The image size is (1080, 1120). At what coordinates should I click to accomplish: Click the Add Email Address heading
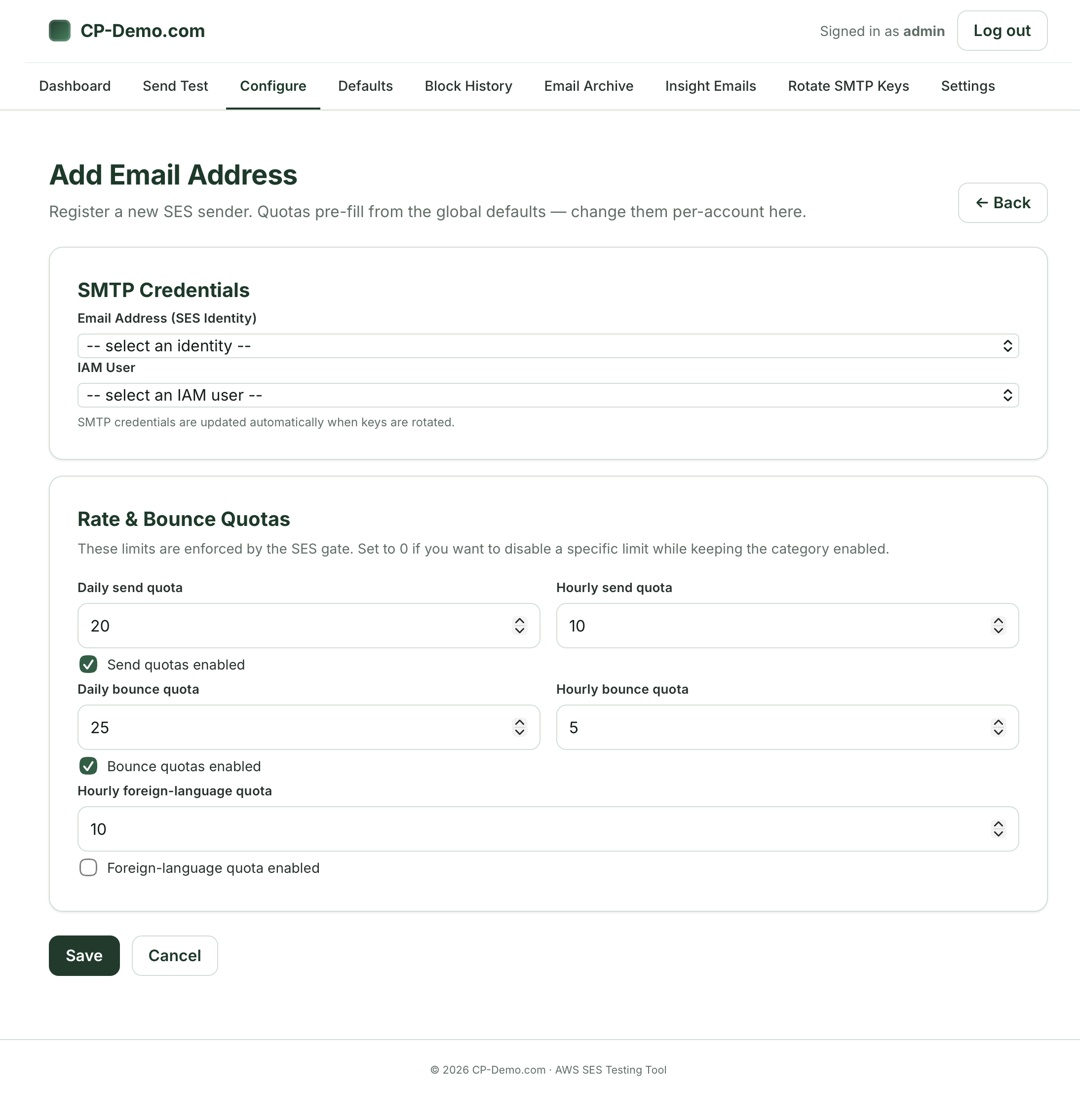[173, 175]
